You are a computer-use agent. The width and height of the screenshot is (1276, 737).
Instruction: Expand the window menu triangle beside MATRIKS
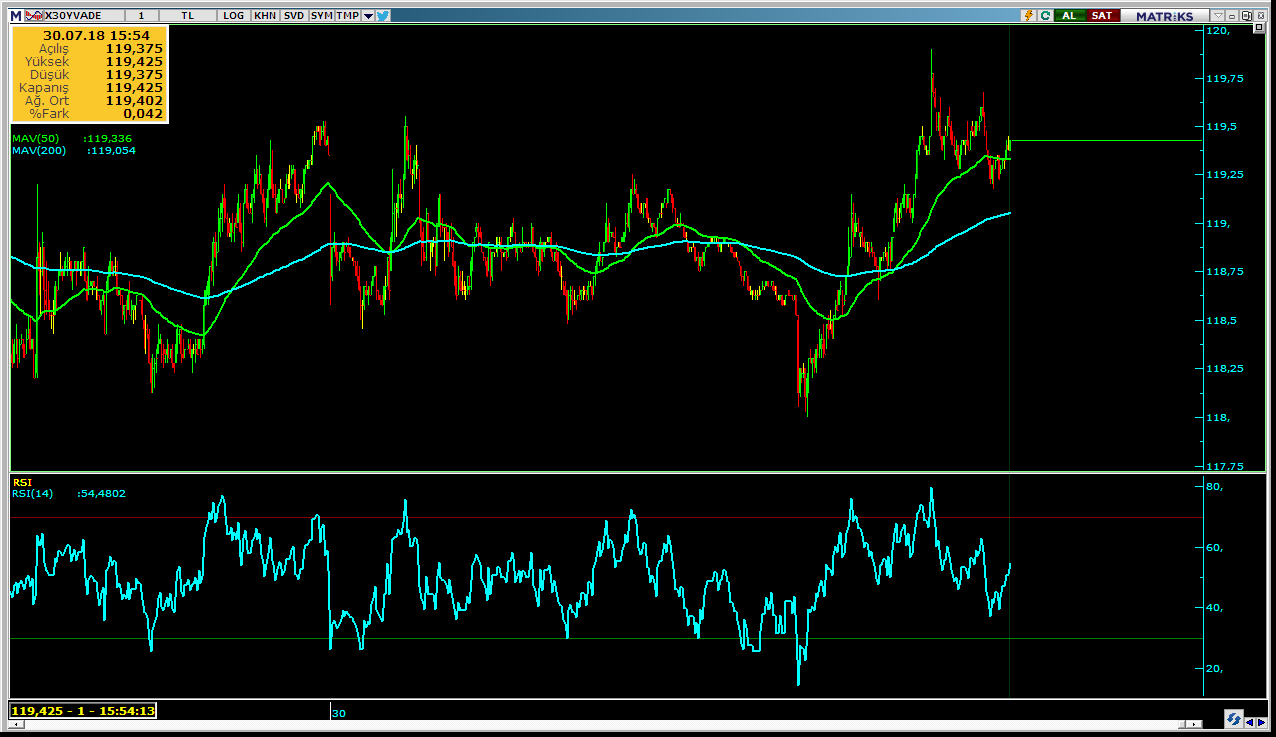pyautogui.click(x=1217, y=16)
